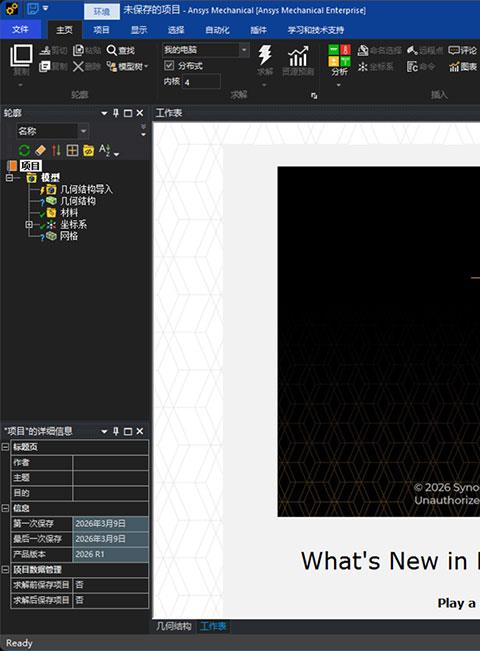Switch to the Automation (自动化) ribbon tab
This screenshot has height=651, width=480.
click(217, 30)
